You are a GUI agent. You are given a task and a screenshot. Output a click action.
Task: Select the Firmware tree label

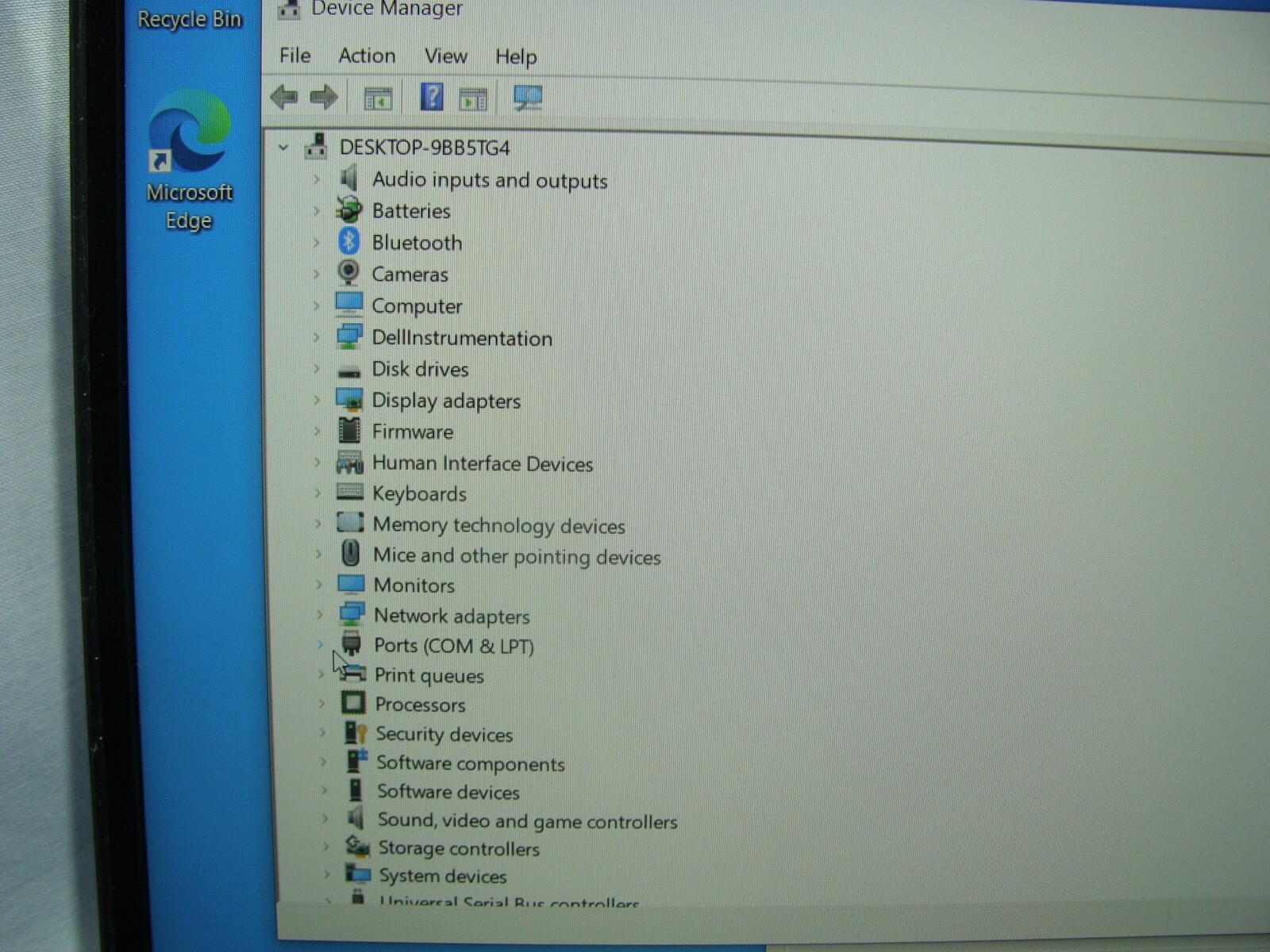pos(413,432)
